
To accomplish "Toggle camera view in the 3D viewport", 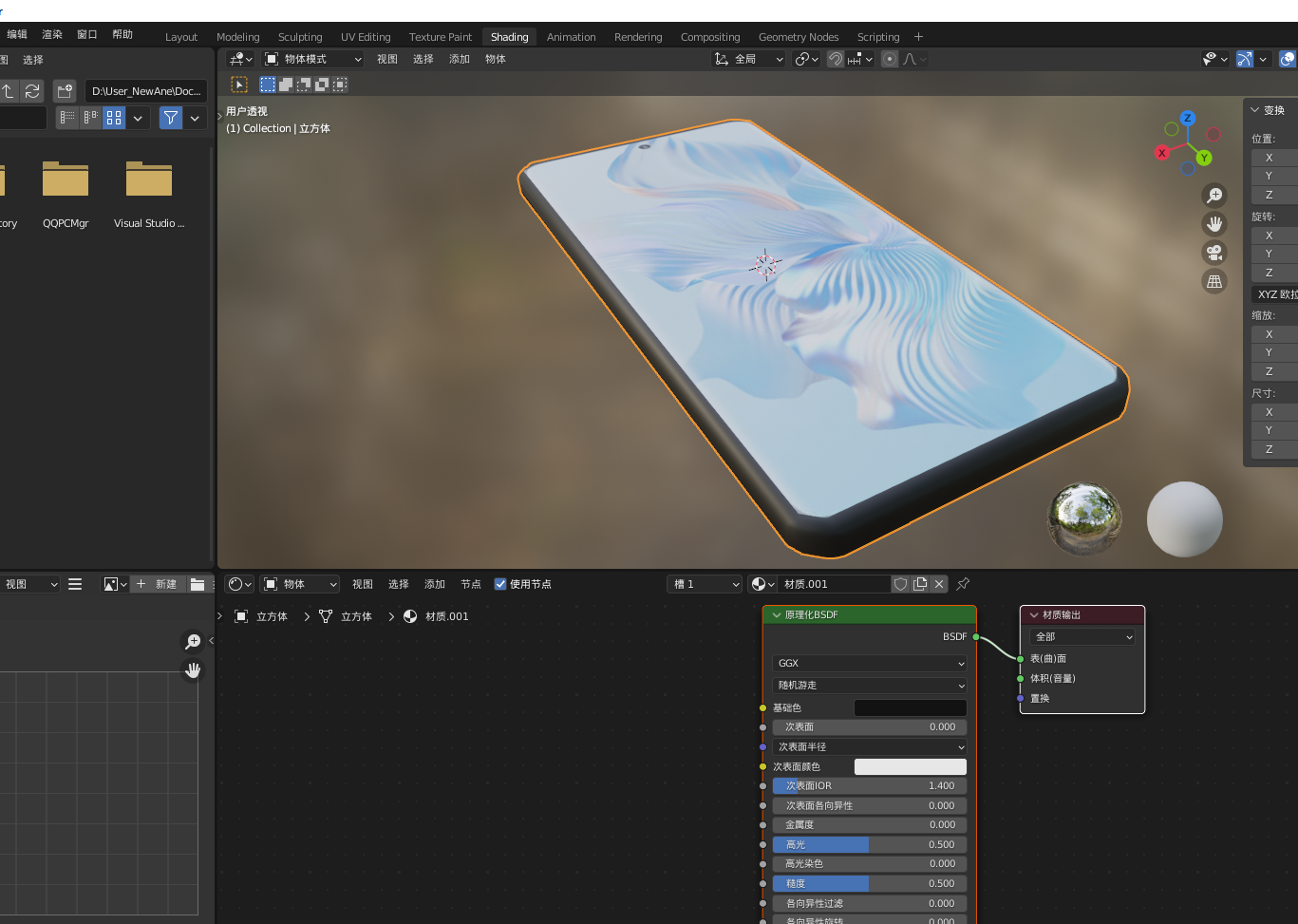I will (1214, 253).
